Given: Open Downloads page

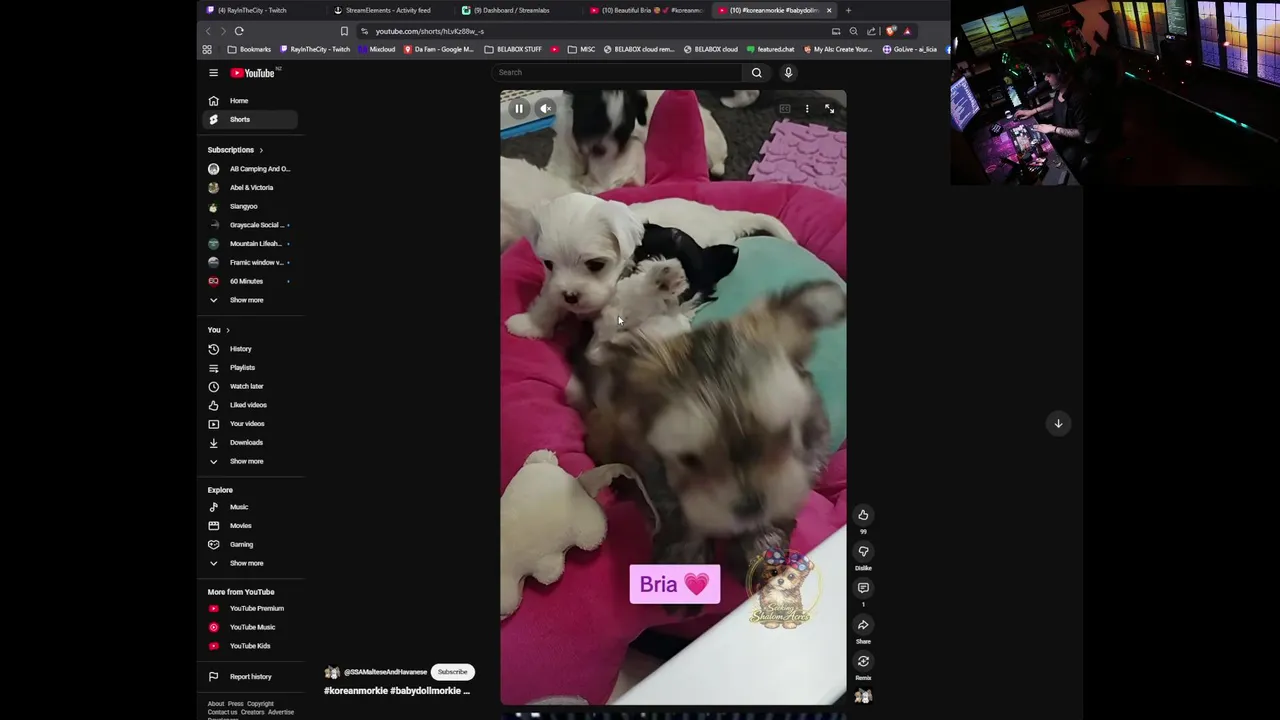Looking at the screenshot, I should point(250,442).
